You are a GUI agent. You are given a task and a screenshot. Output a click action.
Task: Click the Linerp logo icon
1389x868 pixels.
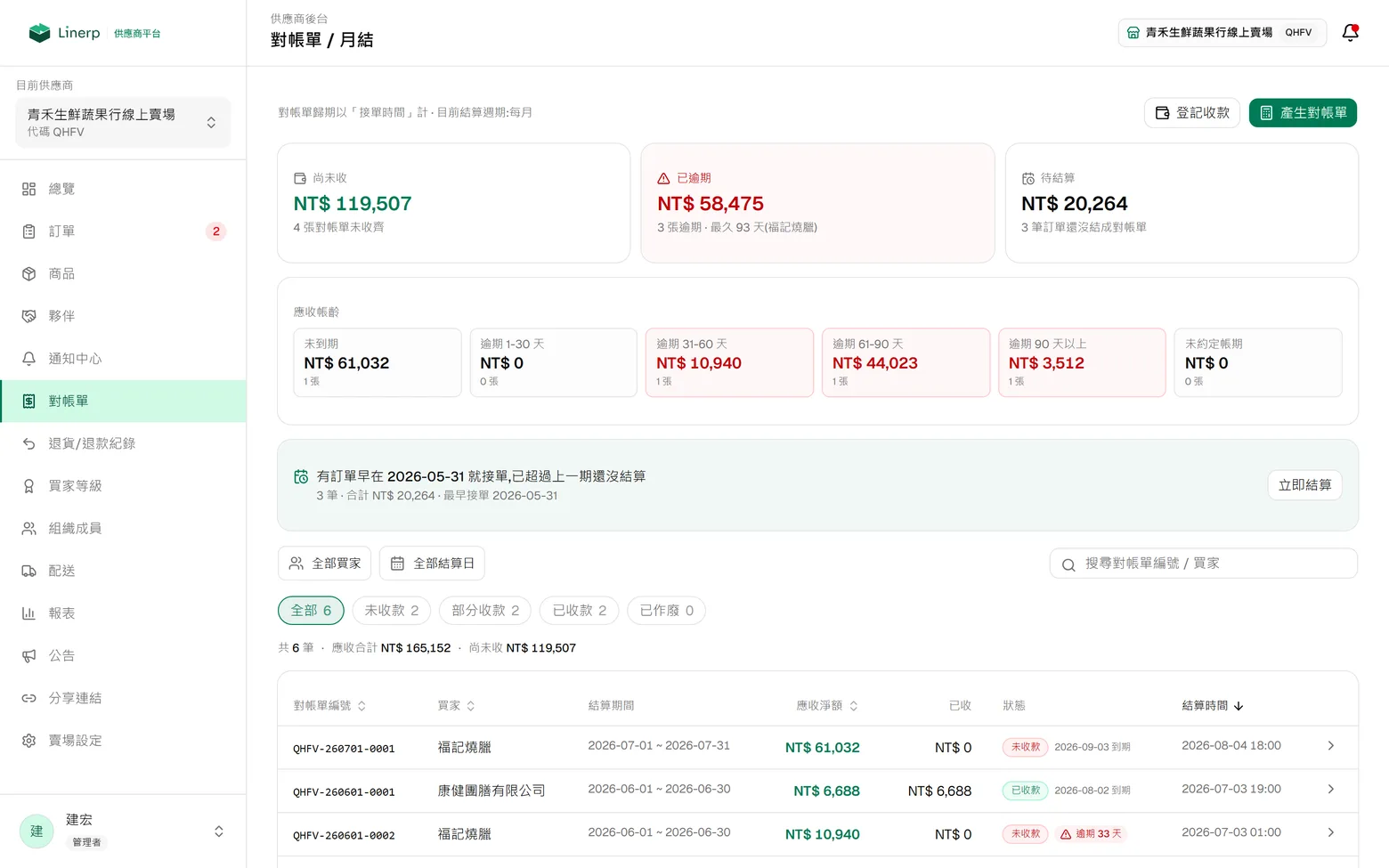coord(39,33)
